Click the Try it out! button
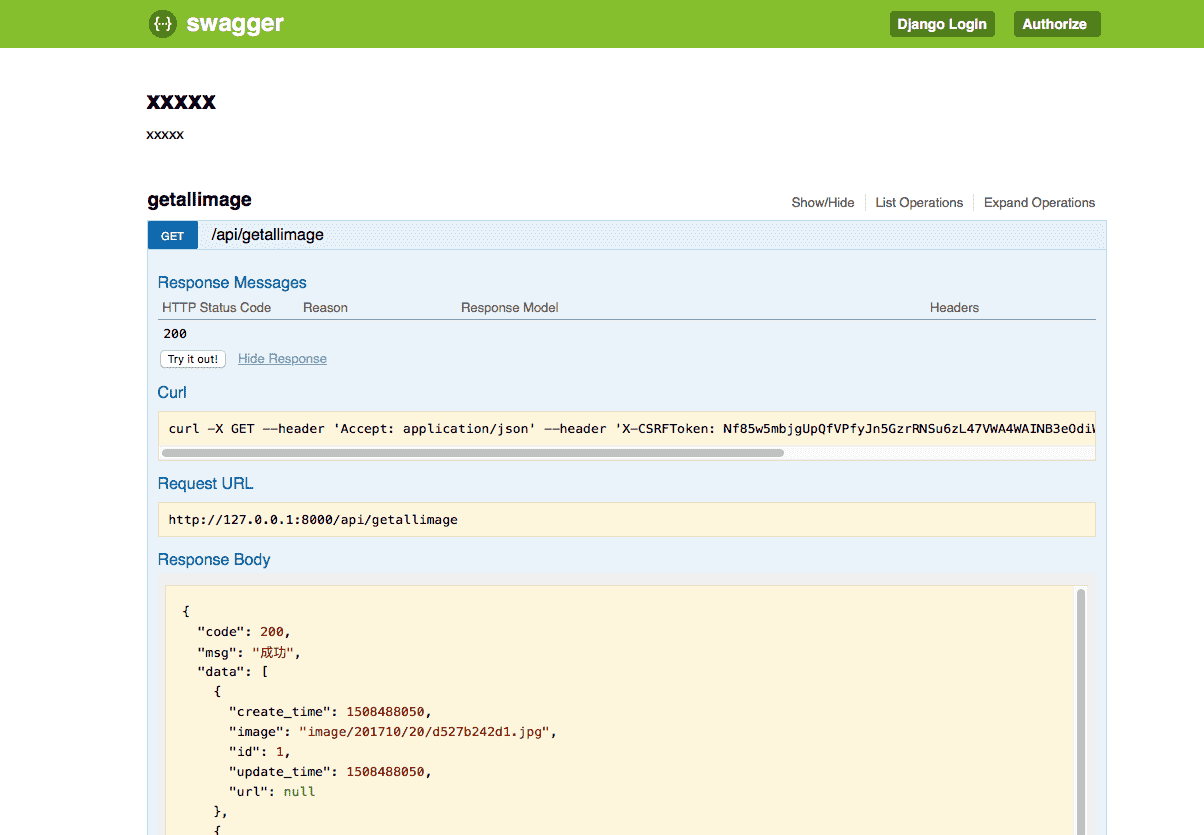Screen dimensions: 1204x835 click(x=193, y=359)
